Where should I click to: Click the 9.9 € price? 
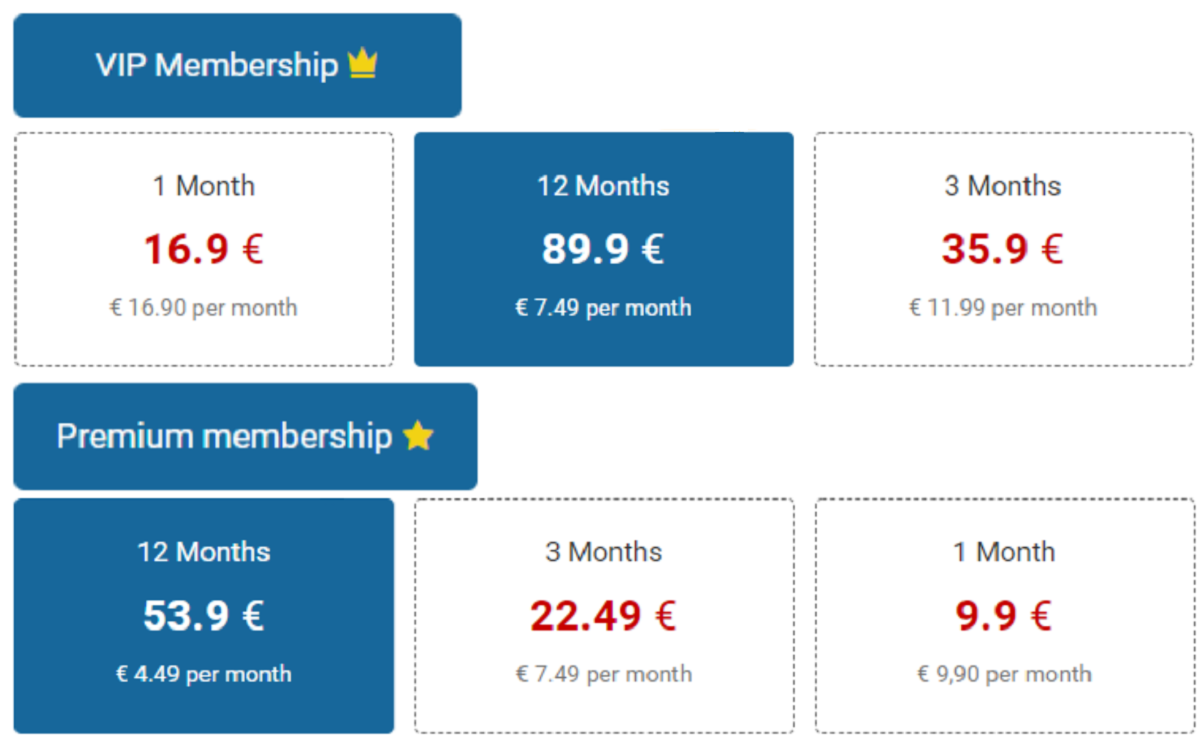[1004, 616]
